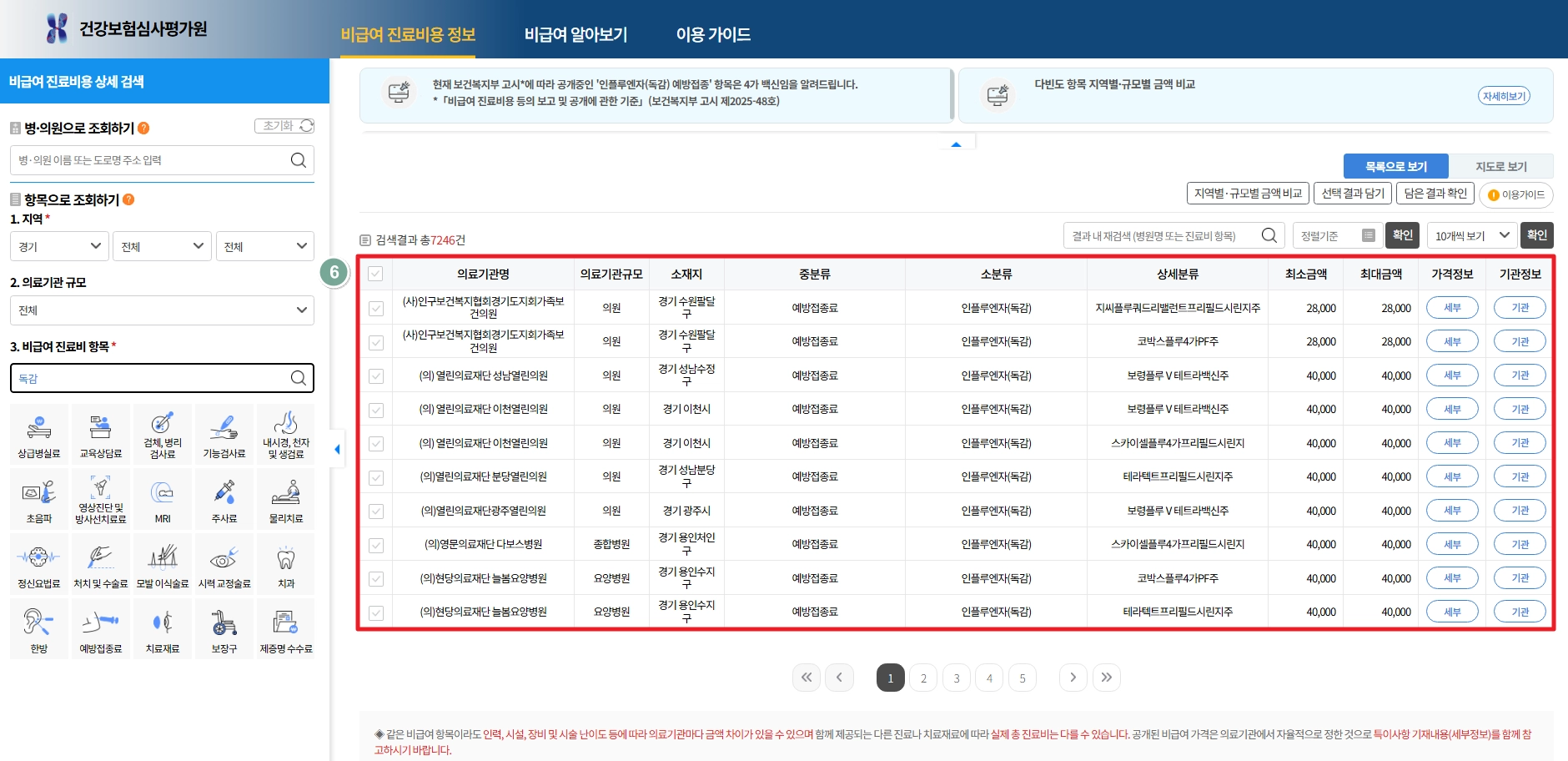This screenshot has width=1568, height=761.
Task: Select the MRI category icon
Action: [163, 498]
